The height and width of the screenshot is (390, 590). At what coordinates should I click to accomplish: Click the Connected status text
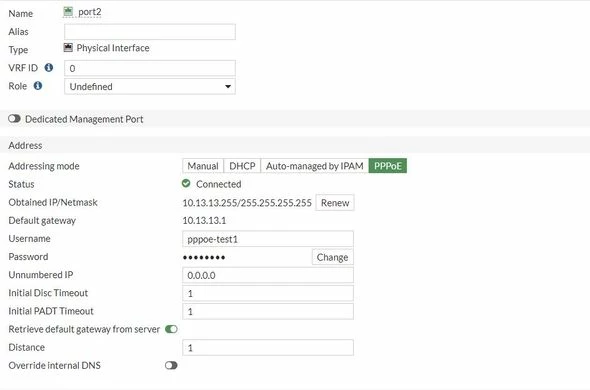pos(219,184)
